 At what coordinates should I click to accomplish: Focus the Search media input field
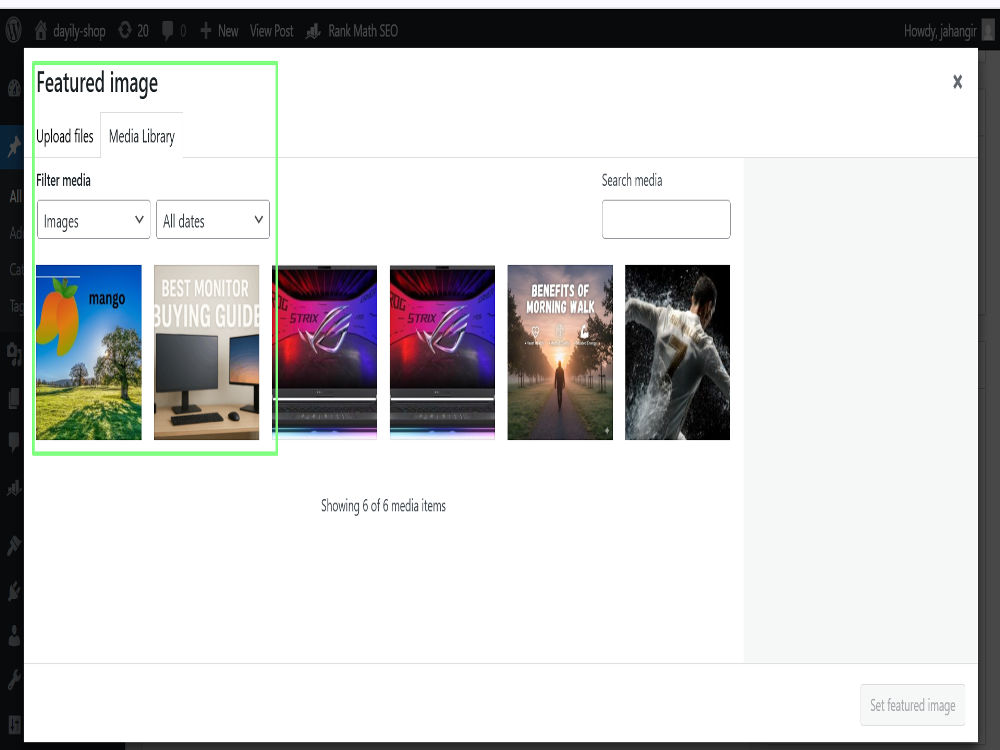click(x=666, y=219)
